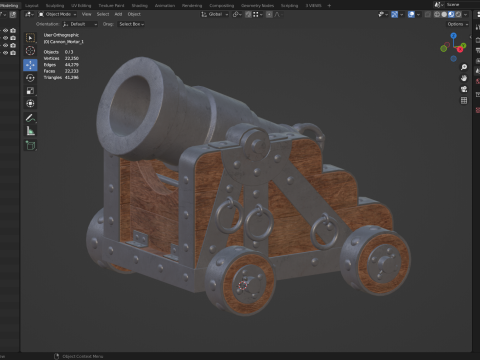Toggle render camera on bottom outliner row
This screenshot has height=360, width=480.
click(13, 53)
